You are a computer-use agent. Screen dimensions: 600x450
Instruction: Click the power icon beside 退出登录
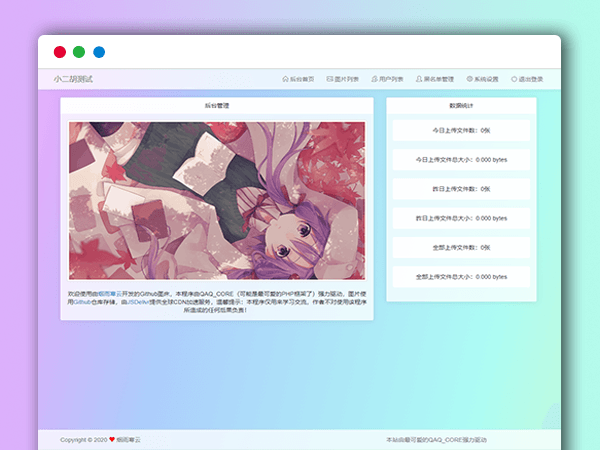coord(514,78)
